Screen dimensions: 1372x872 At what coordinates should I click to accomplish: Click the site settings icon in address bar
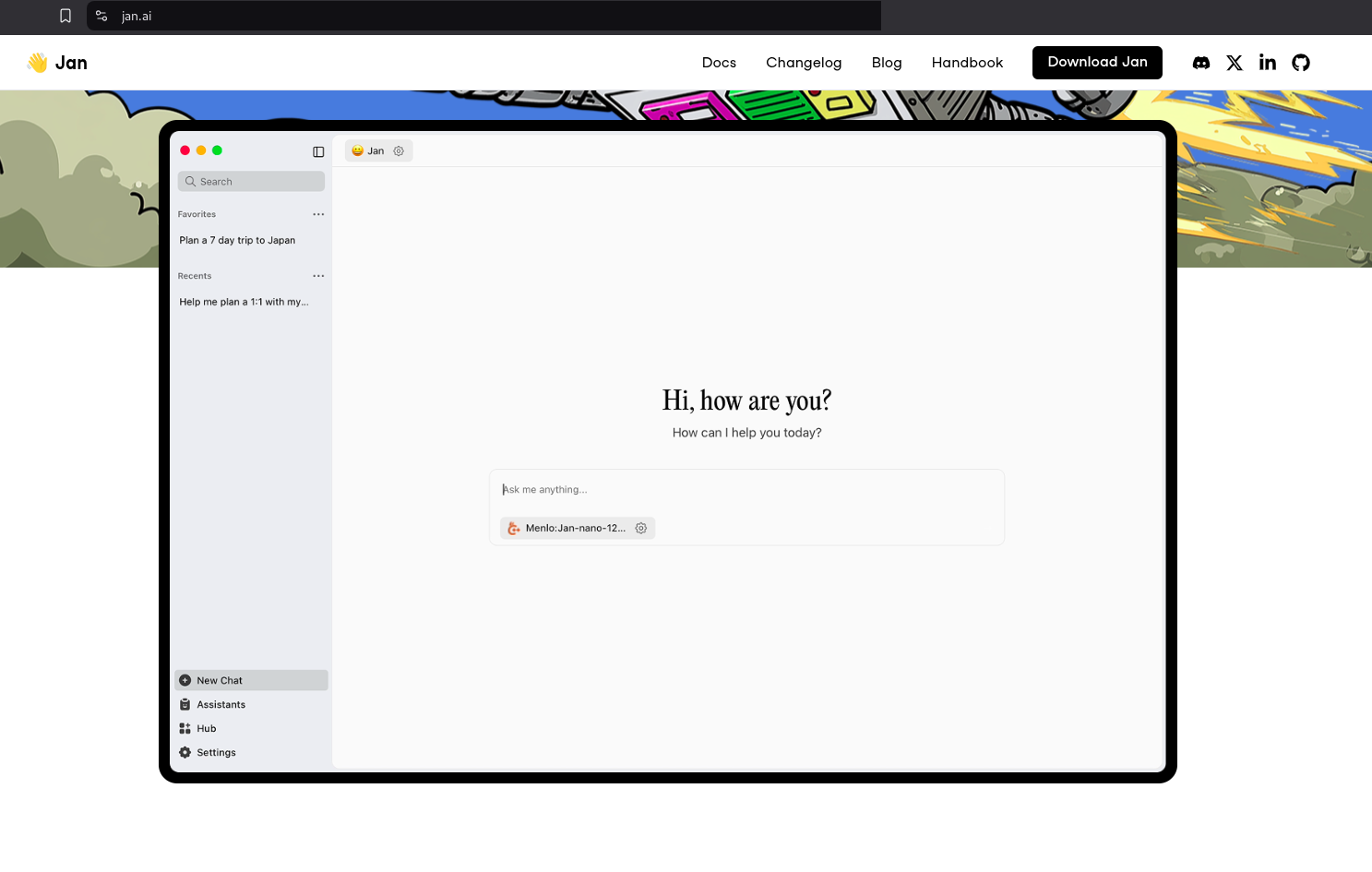click(101, 16)
